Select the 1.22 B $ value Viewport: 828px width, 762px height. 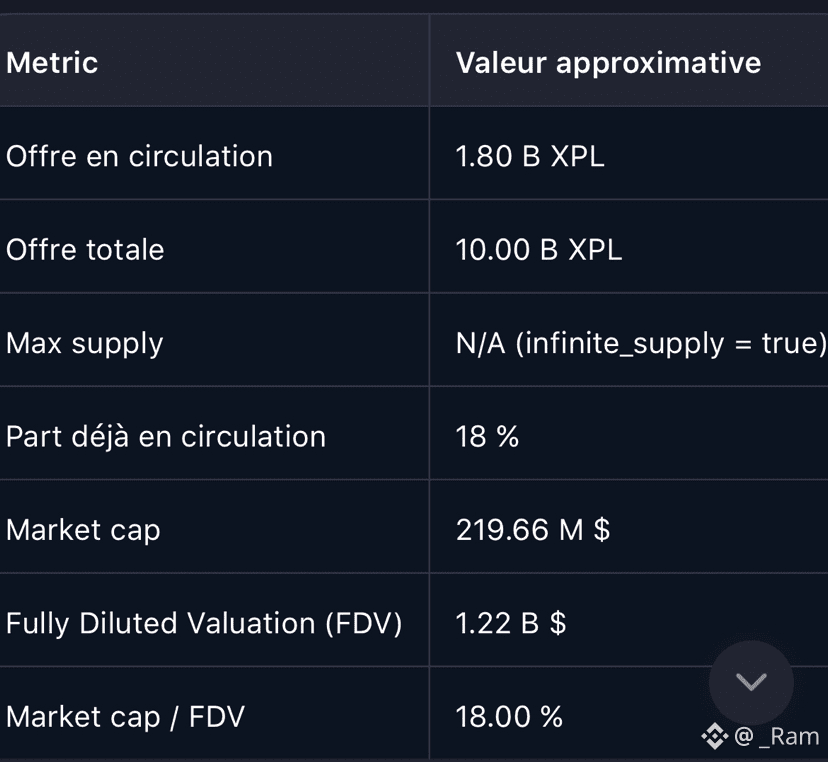pyautogui.click(x=511, y=623)
